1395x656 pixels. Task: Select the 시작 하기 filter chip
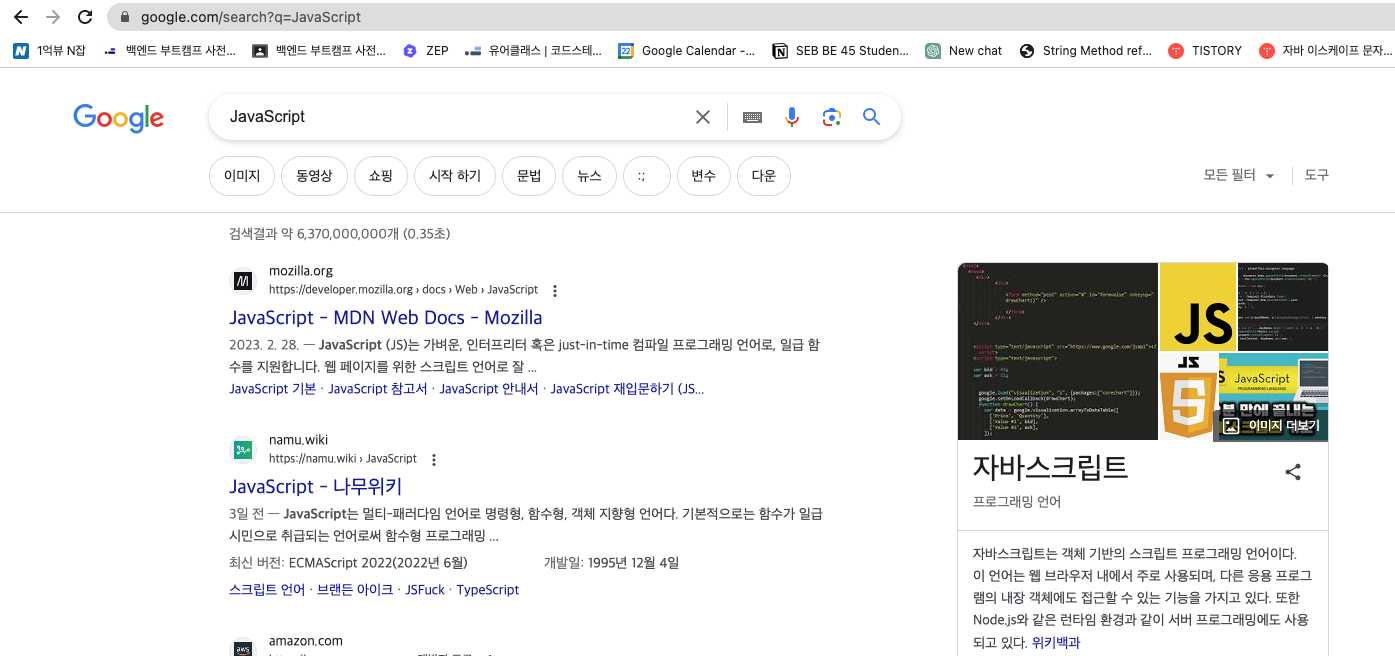click(x=455, y=176)
